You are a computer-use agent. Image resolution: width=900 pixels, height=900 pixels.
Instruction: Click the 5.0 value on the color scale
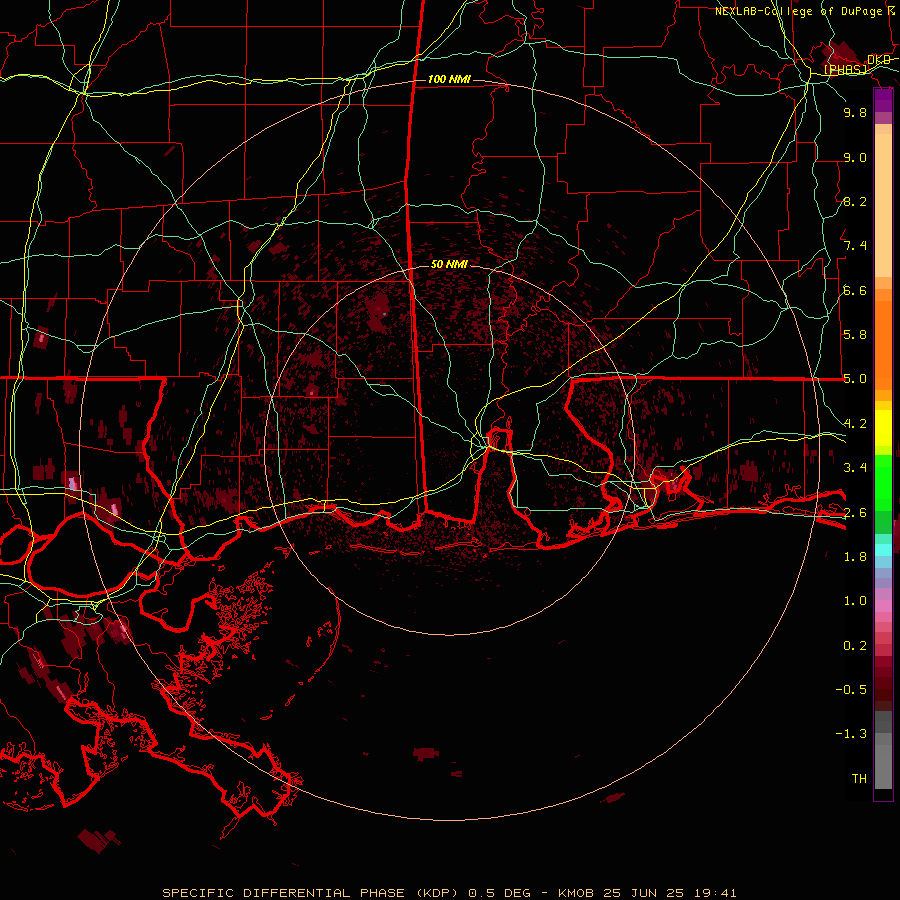[855, 379]
